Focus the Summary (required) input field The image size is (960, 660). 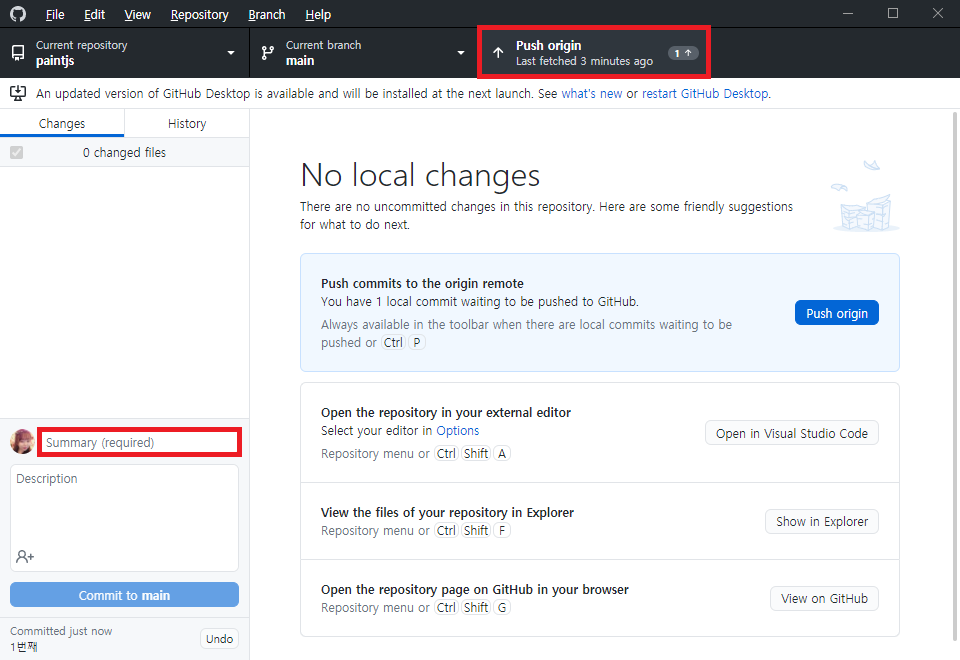[140, 442]
